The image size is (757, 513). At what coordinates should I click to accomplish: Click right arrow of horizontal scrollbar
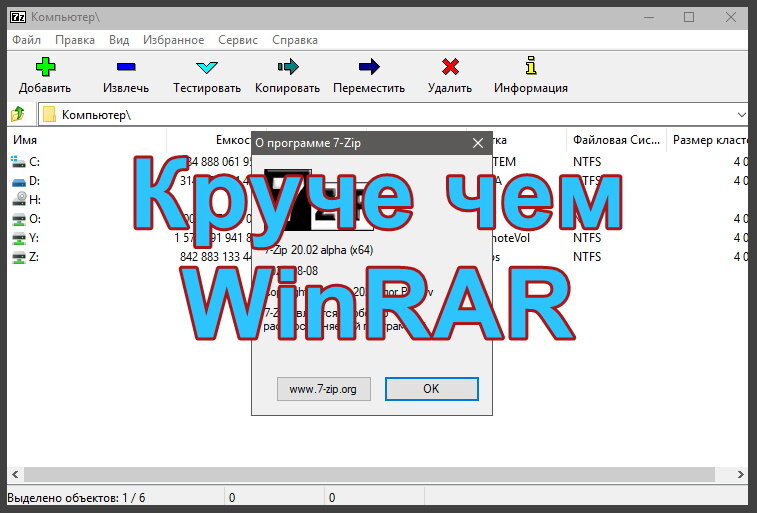(741, 474)
